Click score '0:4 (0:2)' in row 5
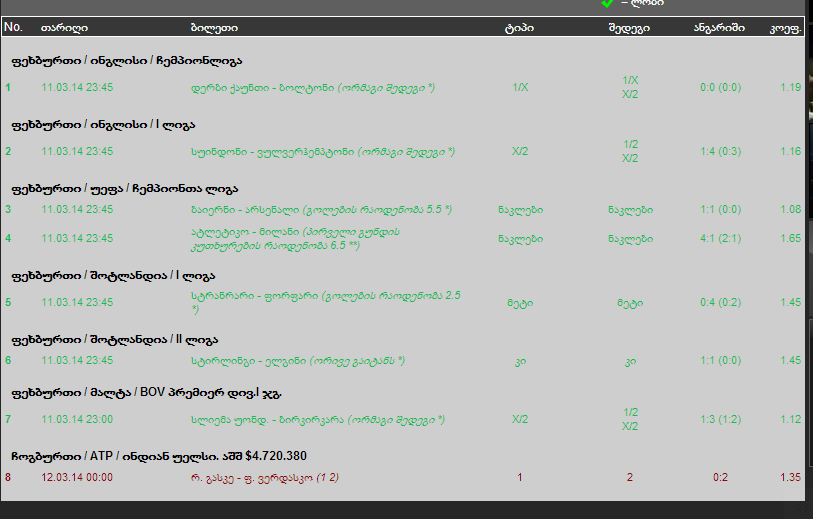The height and width of the screenshot is (519, 813). coord(720,302)
